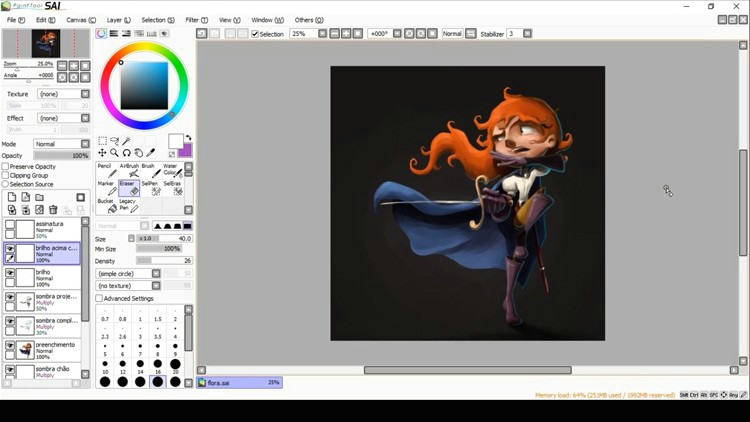Choose brush size 10 preset
The image size is (750, 422).
105,367
